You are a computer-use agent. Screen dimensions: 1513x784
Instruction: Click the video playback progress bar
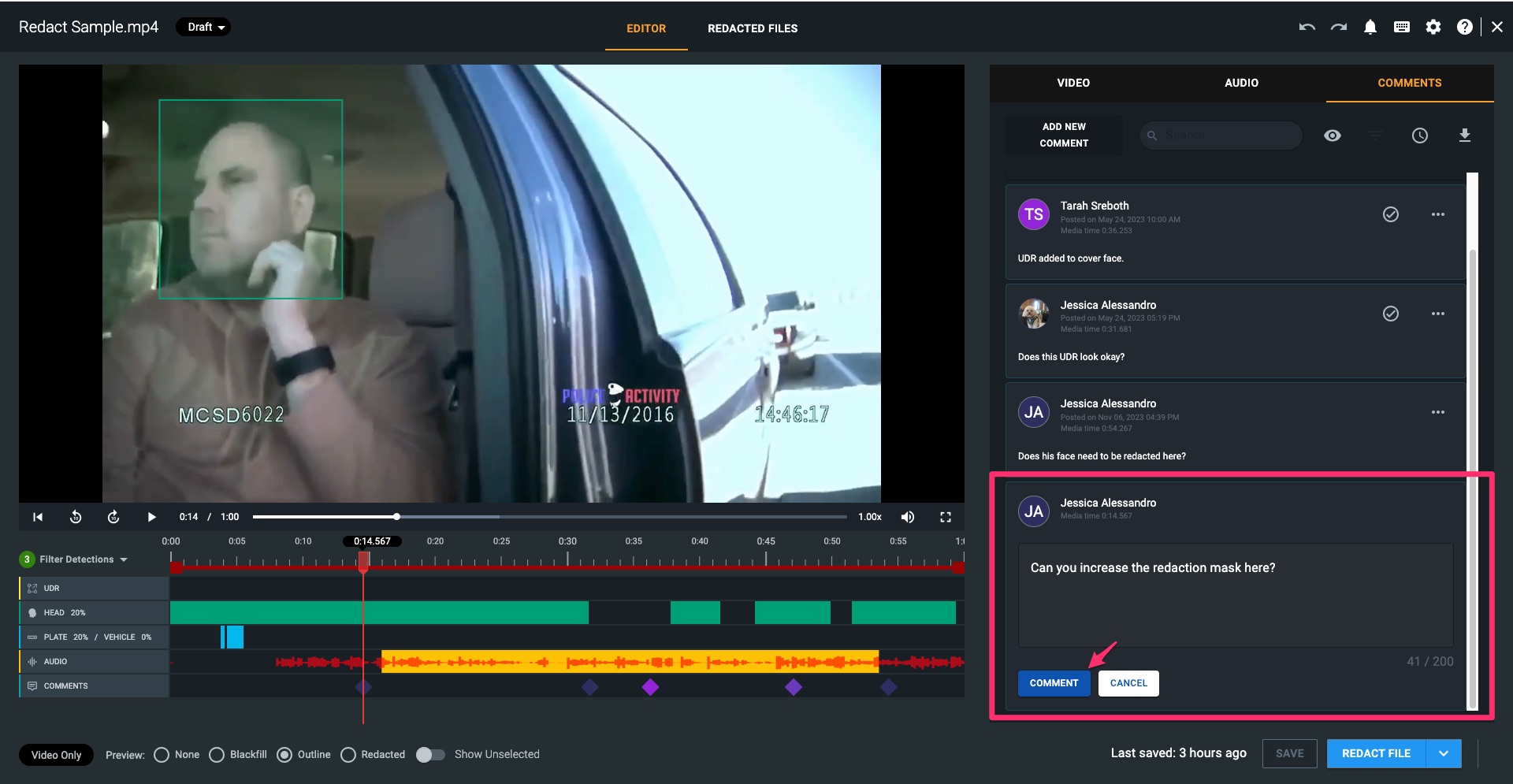pyautogui.click(x=548, y=517)
